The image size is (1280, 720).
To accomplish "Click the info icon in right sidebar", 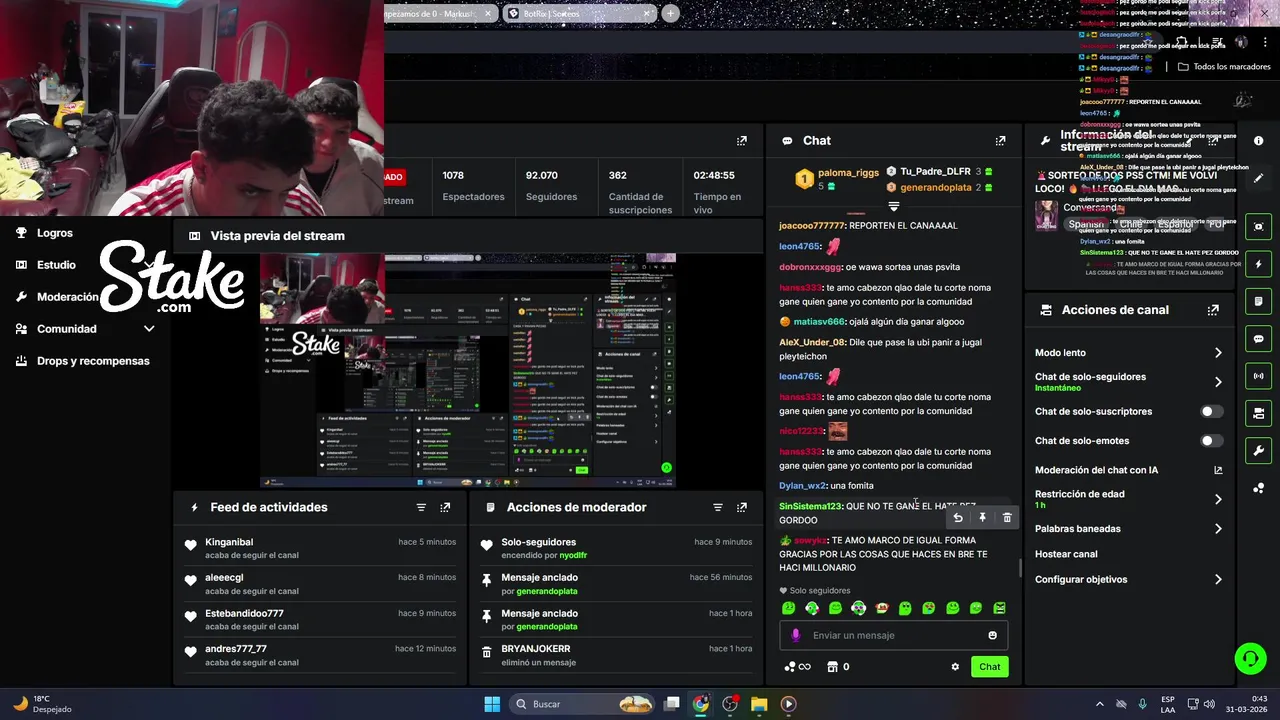I will pos(1258,141).
